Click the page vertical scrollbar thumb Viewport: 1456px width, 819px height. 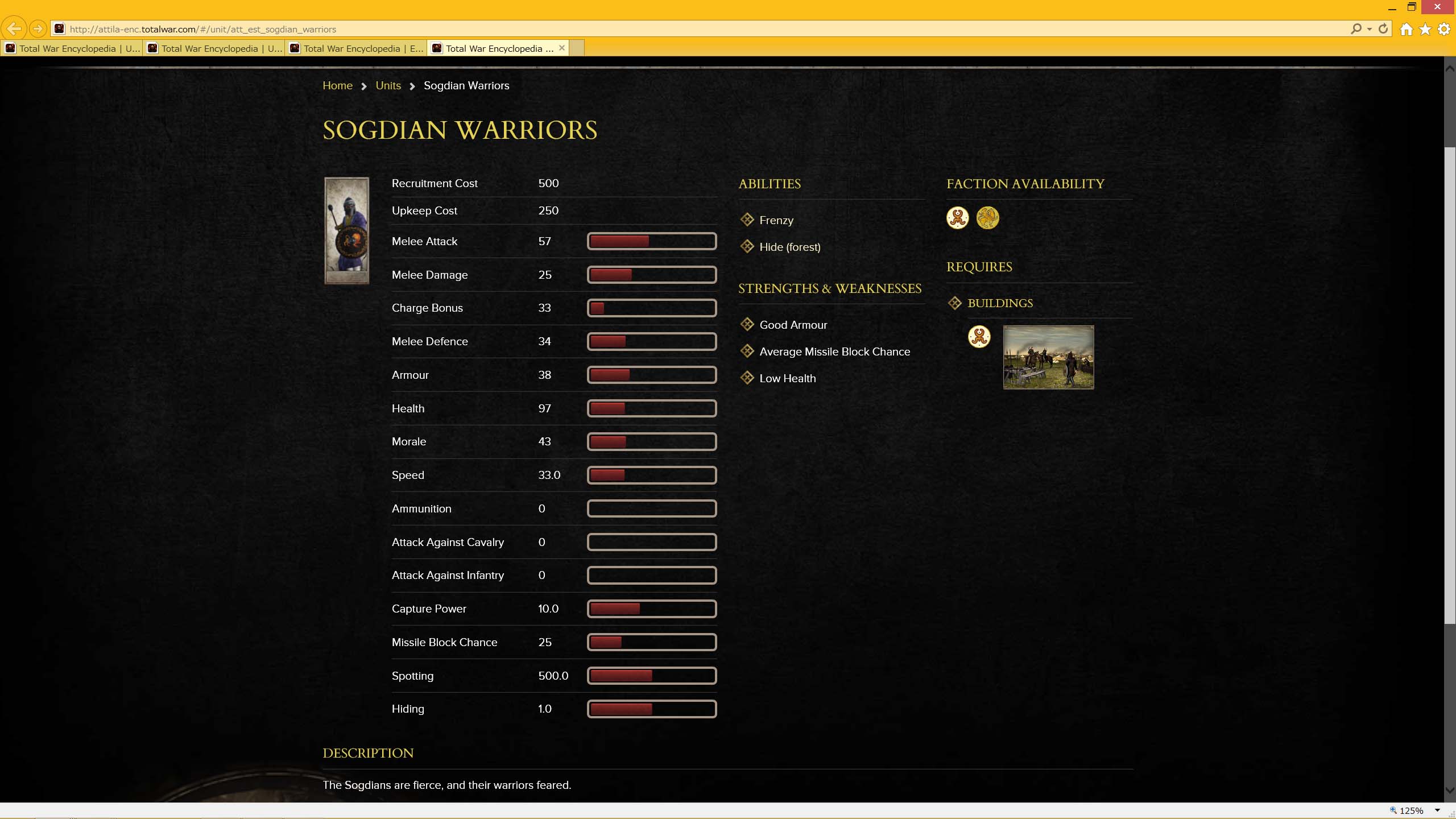point(1450,386)
